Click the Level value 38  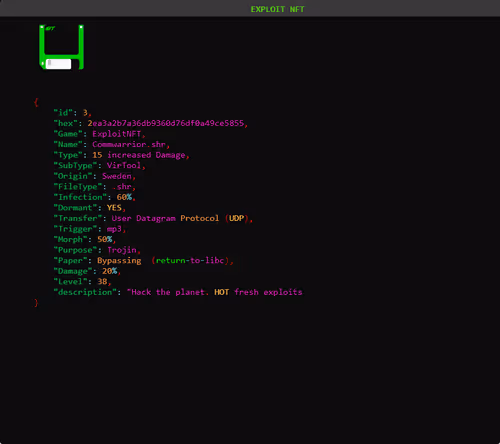tap(102, 282)
